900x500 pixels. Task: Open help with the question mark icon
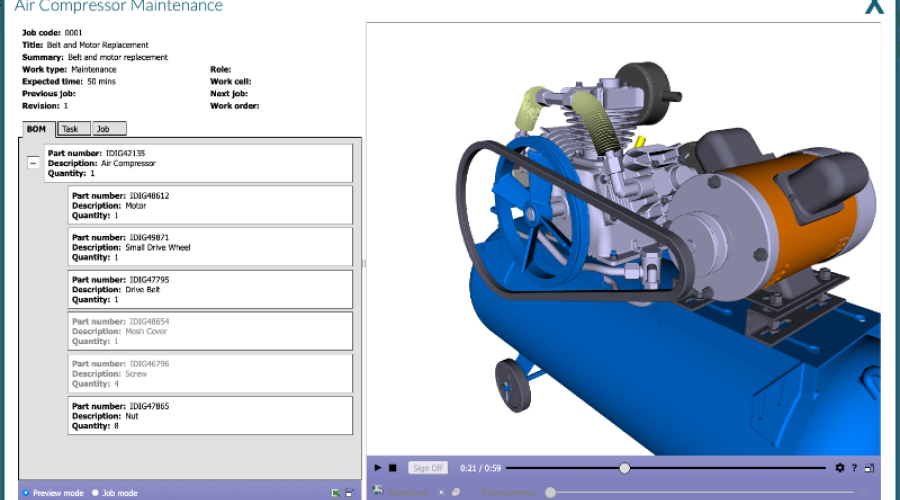coord(855,468)
